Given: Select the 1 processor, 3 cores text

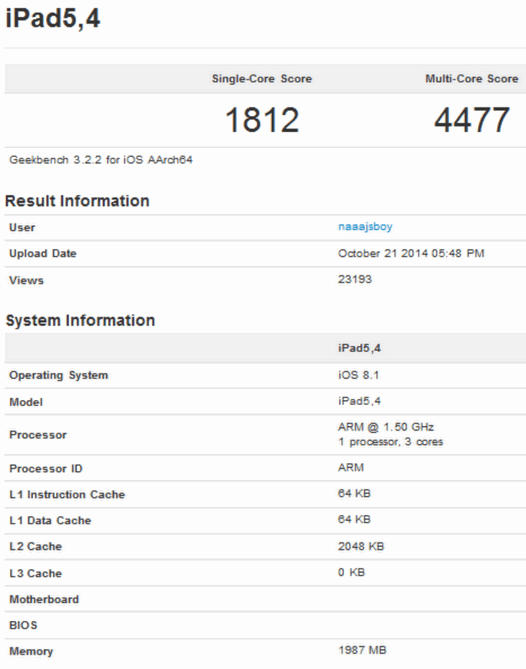Looking at the screenshot, I should [x=391, y=442].
